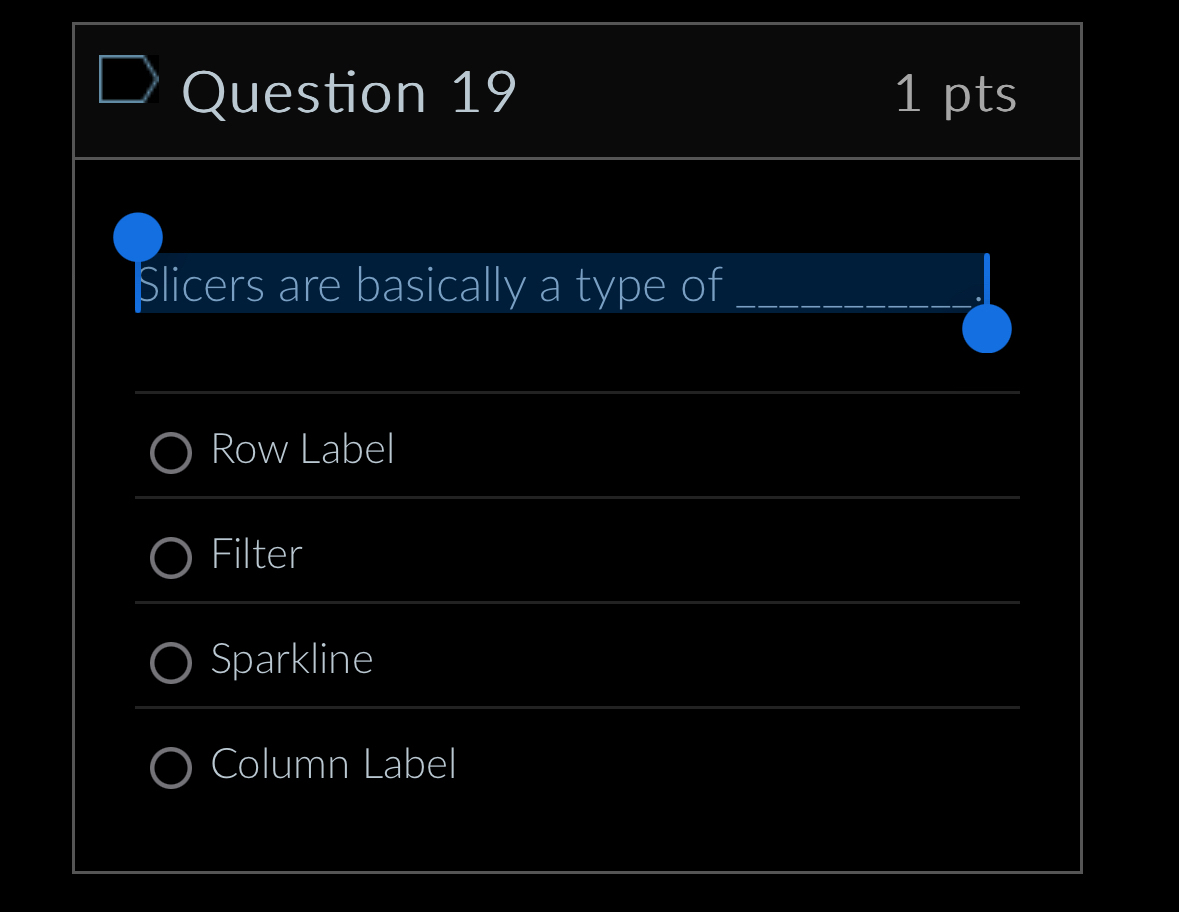Click the question flag icon beside Question 19
The width and height of the screenshot is (1179, 912).
(x=128, y=80)
